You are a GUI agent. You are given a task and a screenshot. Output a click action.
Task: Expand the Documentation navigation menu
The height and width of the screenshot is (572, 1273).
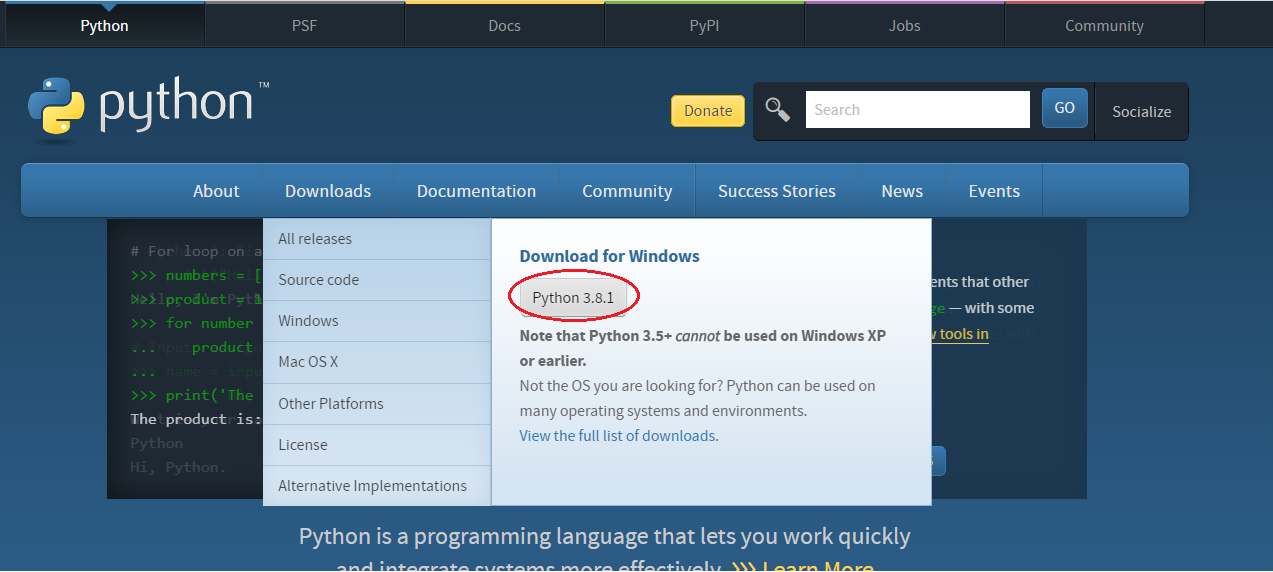476,191
